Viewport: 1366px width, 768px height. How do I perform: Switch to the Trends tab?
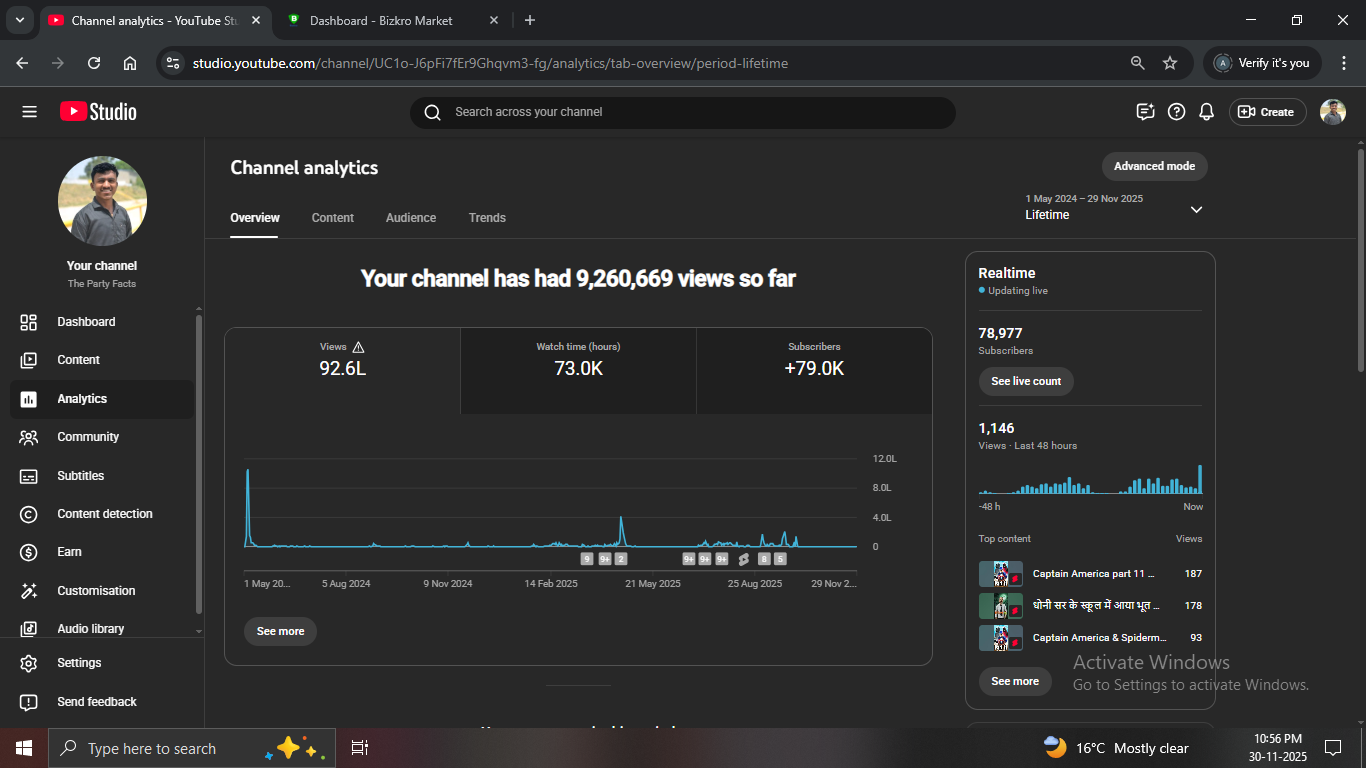[487, 218]
